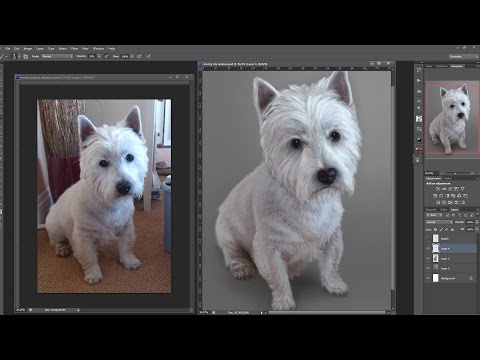The height and width of the screenshot is (360, 480).
Task: Open the Window menu
Action: coord(98,49)
